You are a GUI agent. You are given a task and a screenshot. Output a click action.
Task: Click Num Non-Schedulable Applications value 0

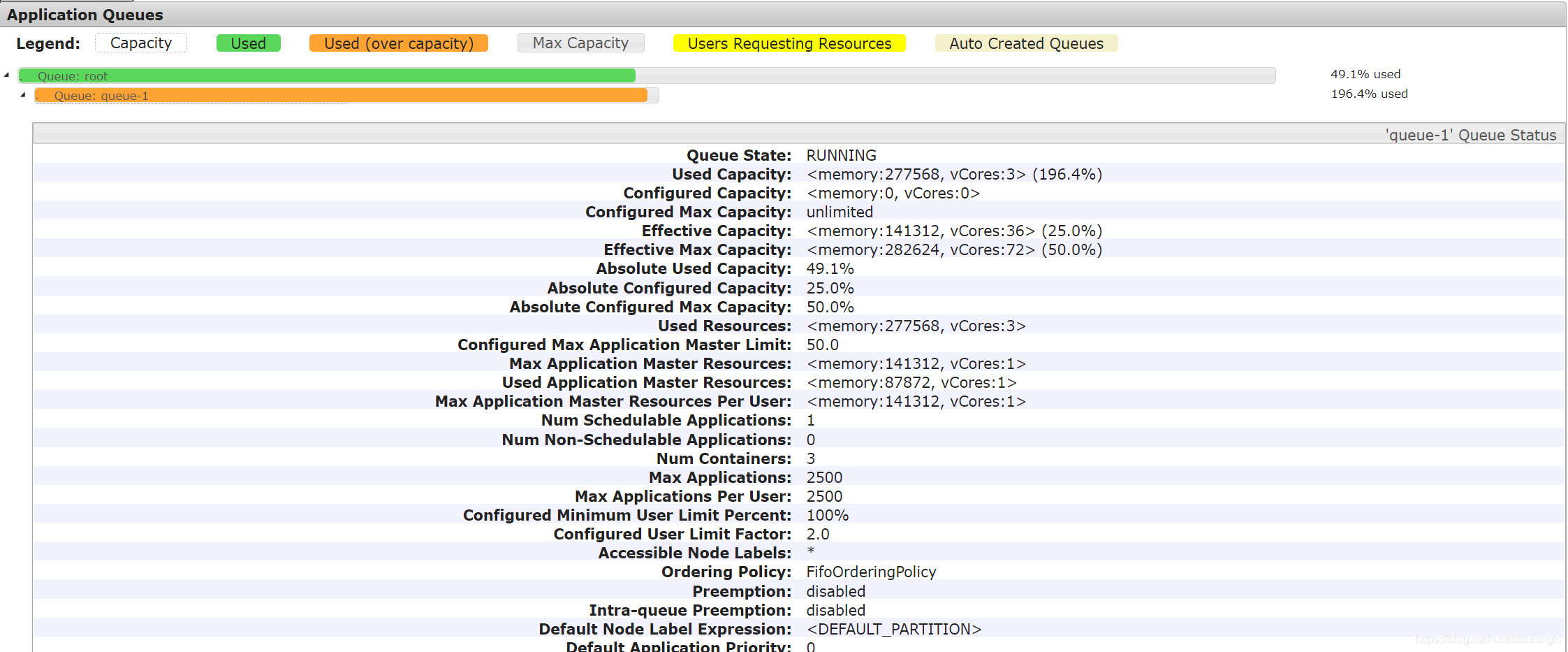(810, 440)
